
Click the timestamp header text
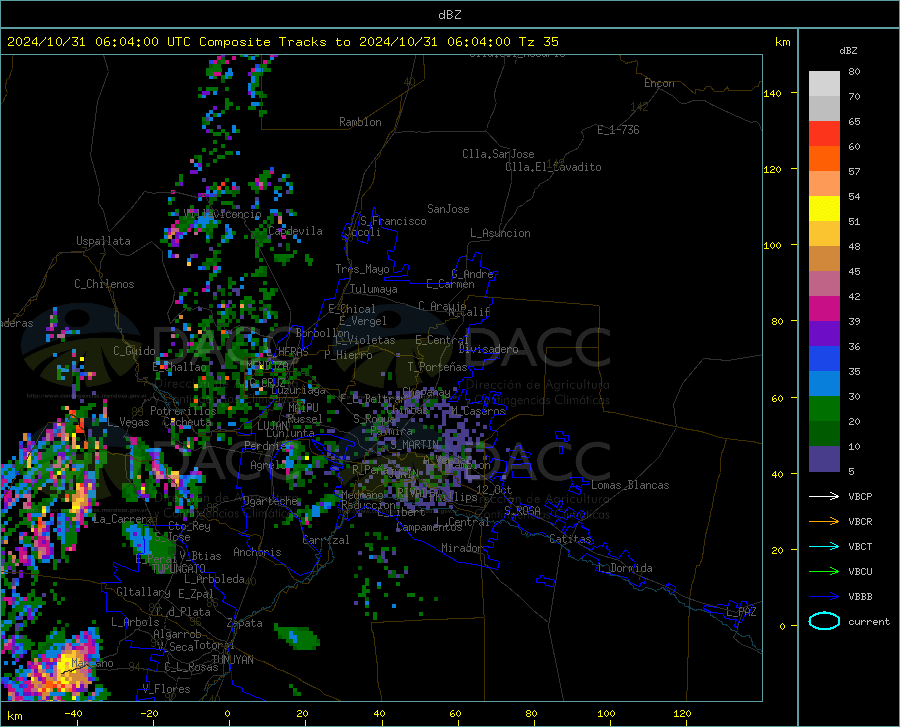282,42
